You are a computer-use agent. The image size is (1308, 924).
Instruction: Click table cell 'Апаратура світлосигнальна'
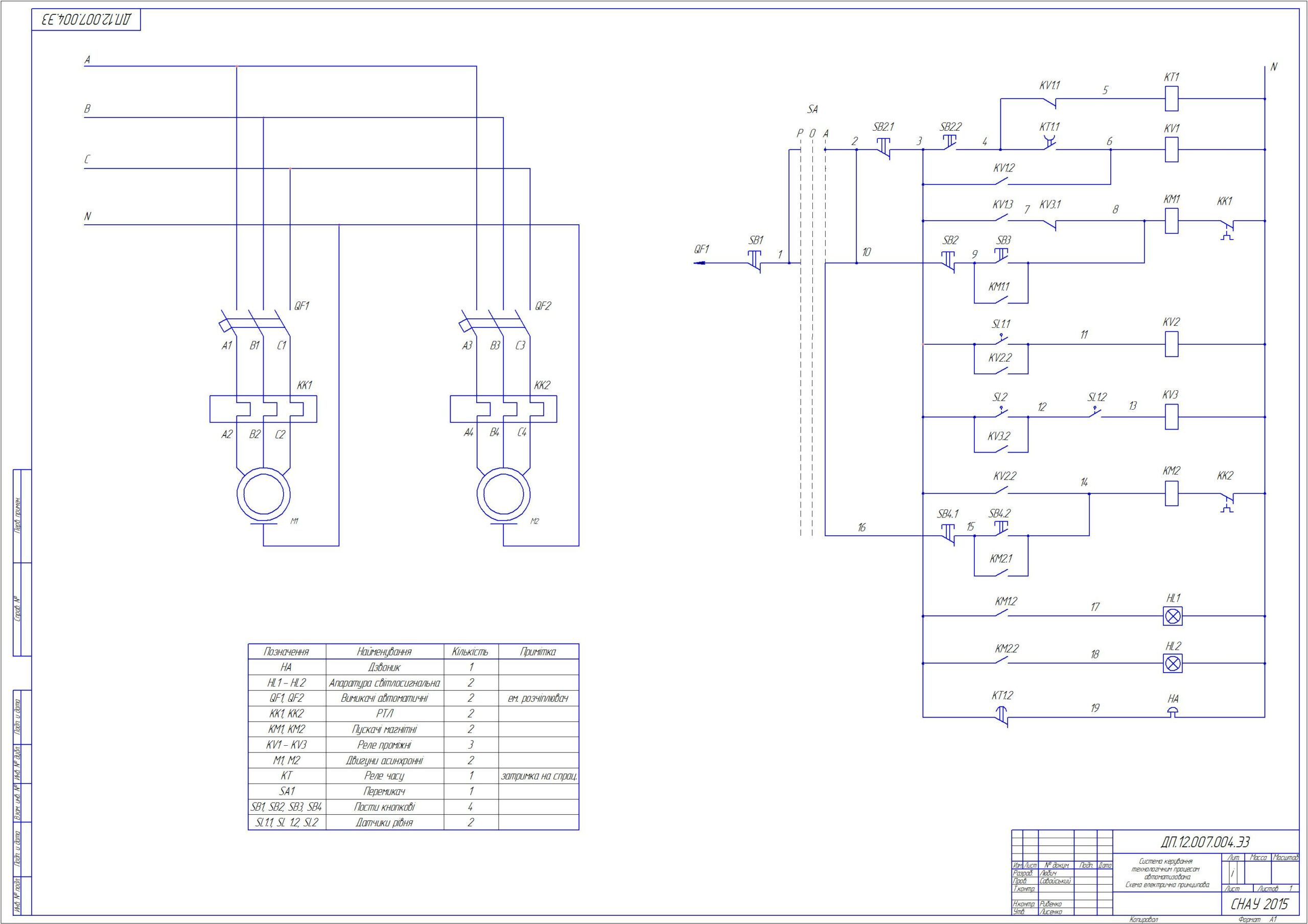[385, 682]
